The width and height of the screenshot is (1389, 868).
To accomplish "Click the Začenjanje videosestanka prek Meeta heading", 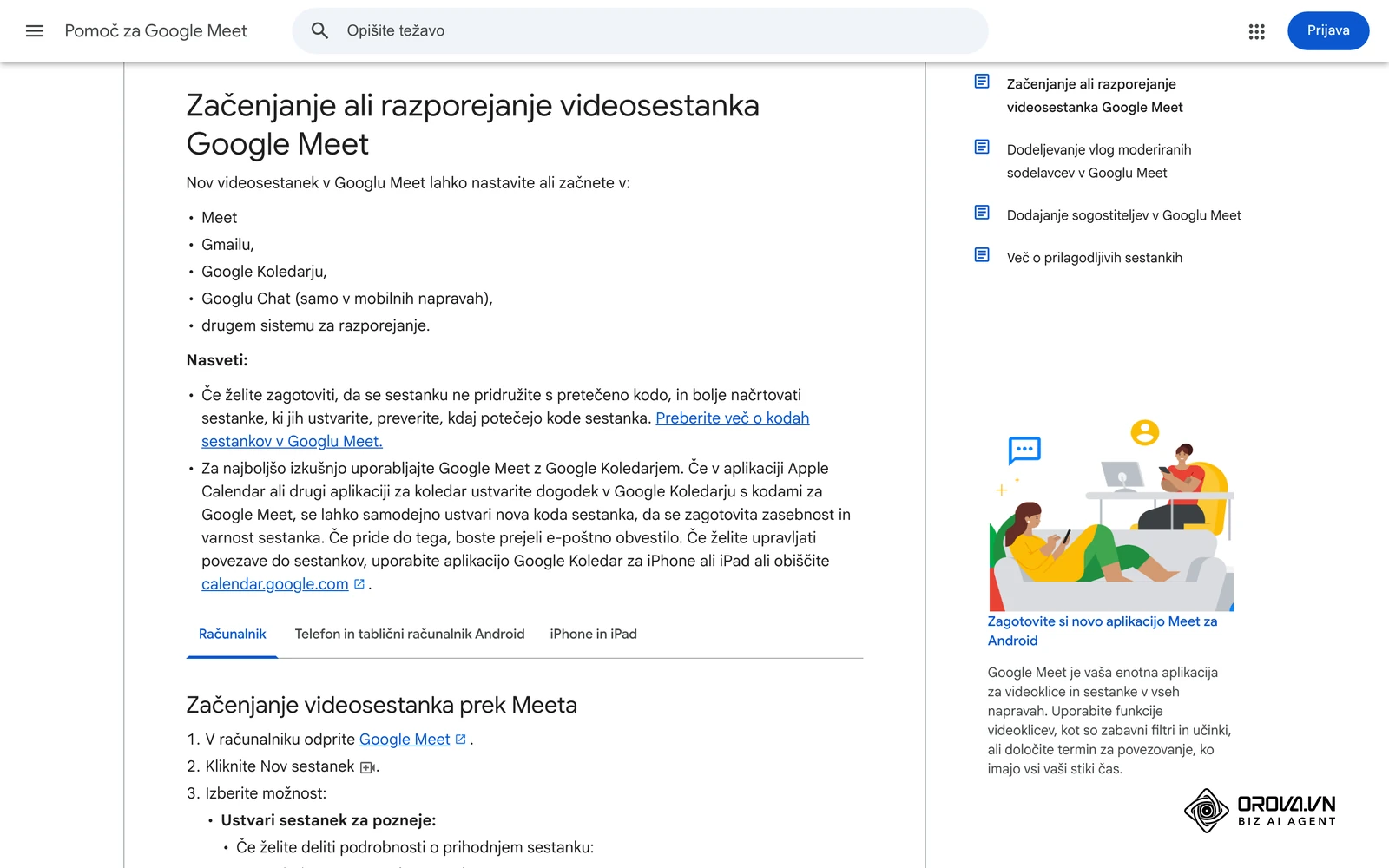I will [381, 705].
